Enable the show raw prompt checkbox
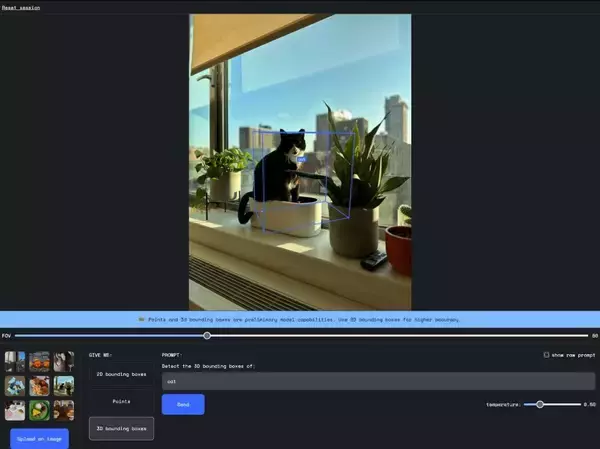Screen dimensions: 600x449 (x=546, y=355)
